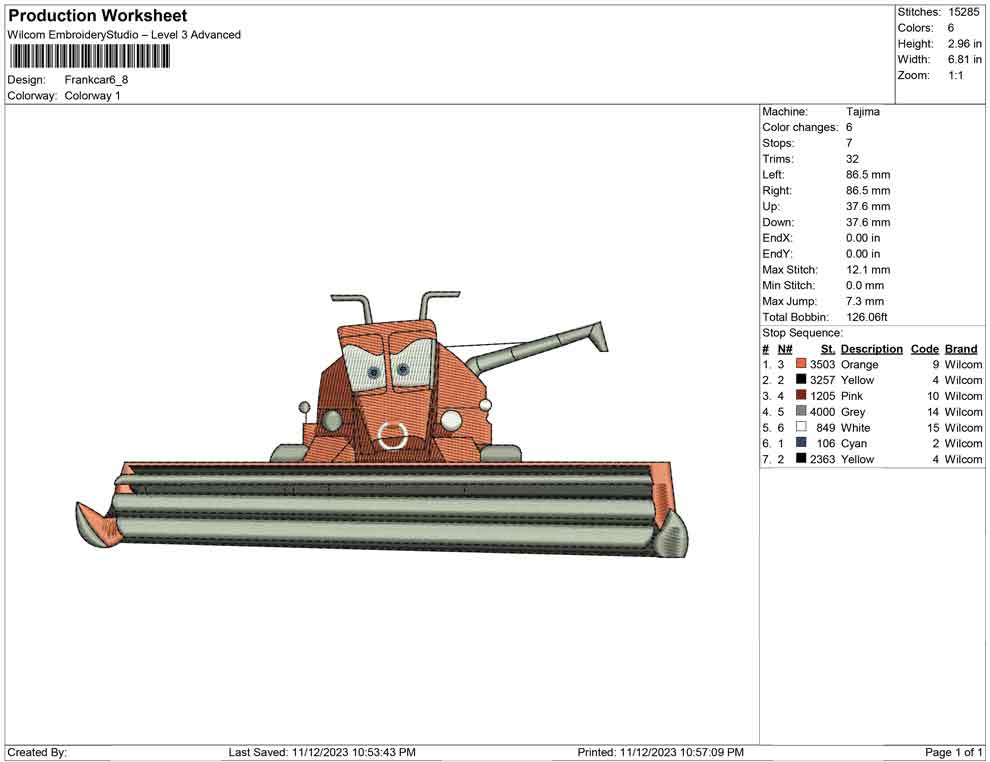990x762 pixels.
Task: Click the Cyan description in stop 6
Action: 854,443
